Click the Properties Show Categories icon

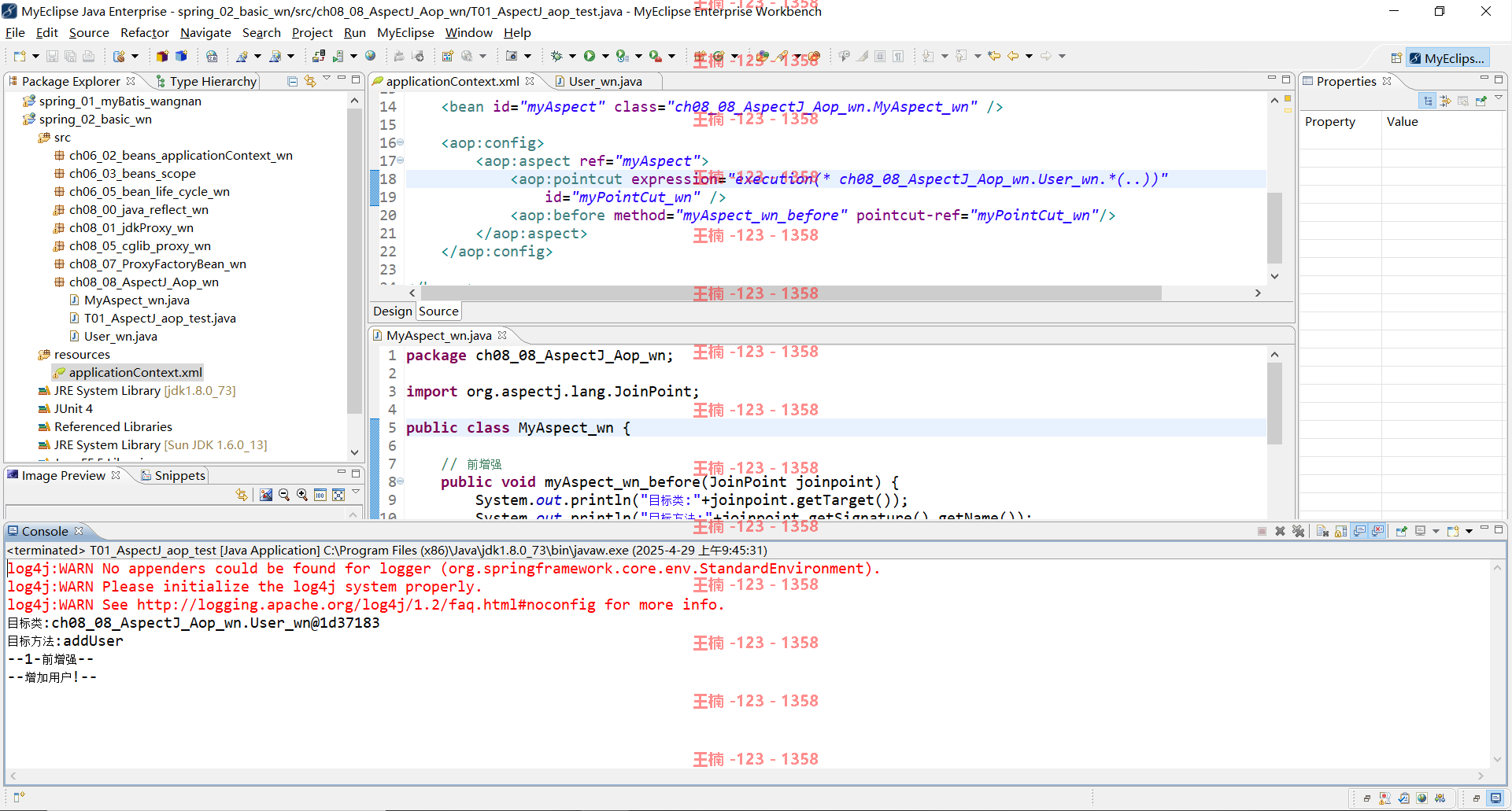point(1427,101)
